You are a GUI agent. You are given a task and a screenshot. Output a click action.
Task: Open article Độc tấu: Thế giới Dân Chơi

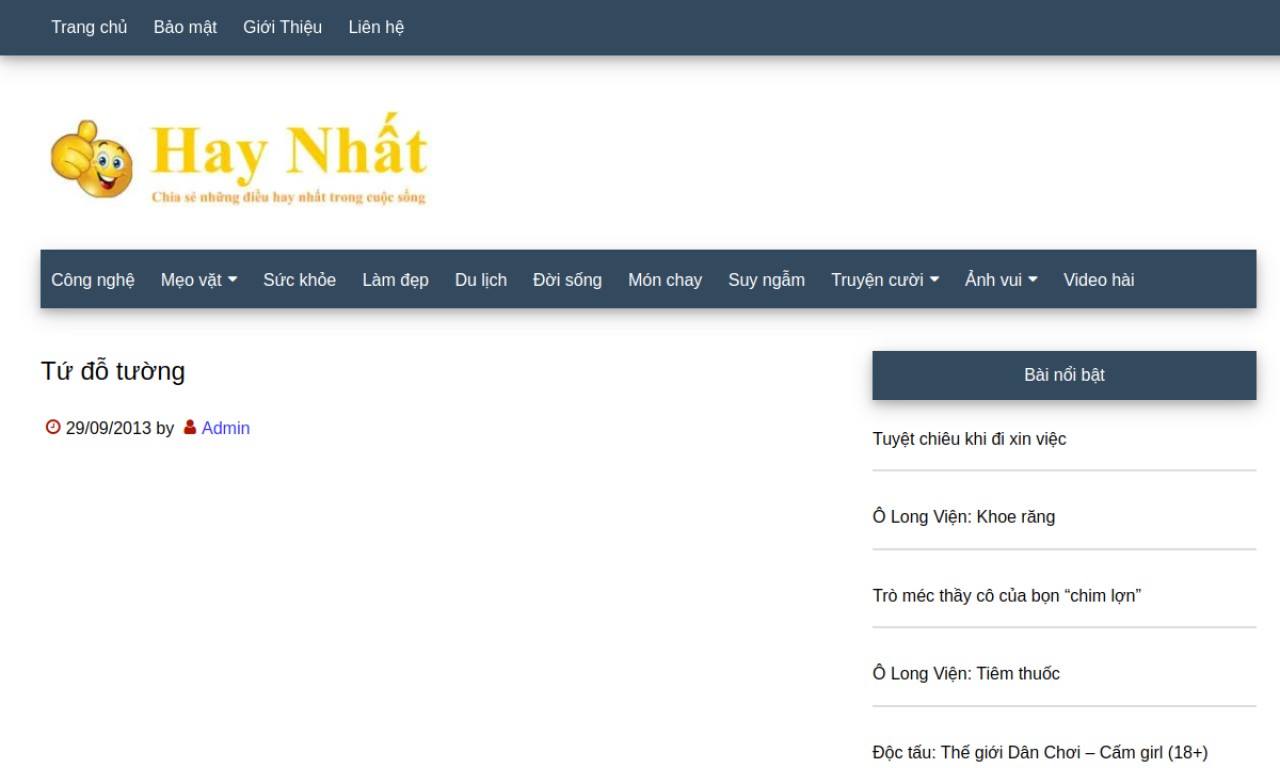point(1040,753)
